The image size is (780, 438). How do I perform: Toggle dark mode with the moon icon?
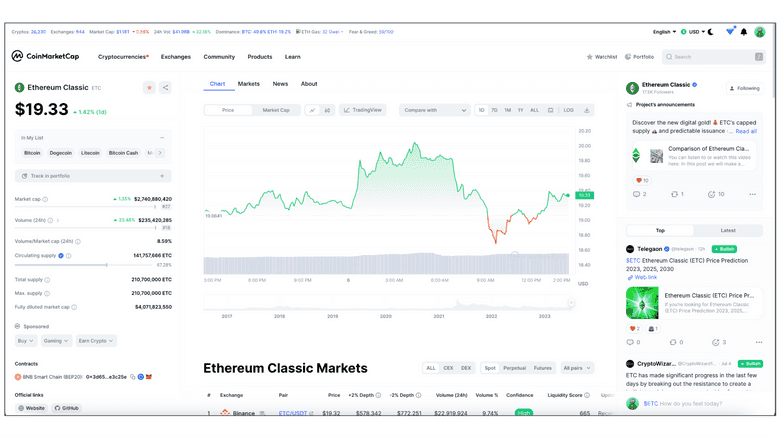coord(710,32)
